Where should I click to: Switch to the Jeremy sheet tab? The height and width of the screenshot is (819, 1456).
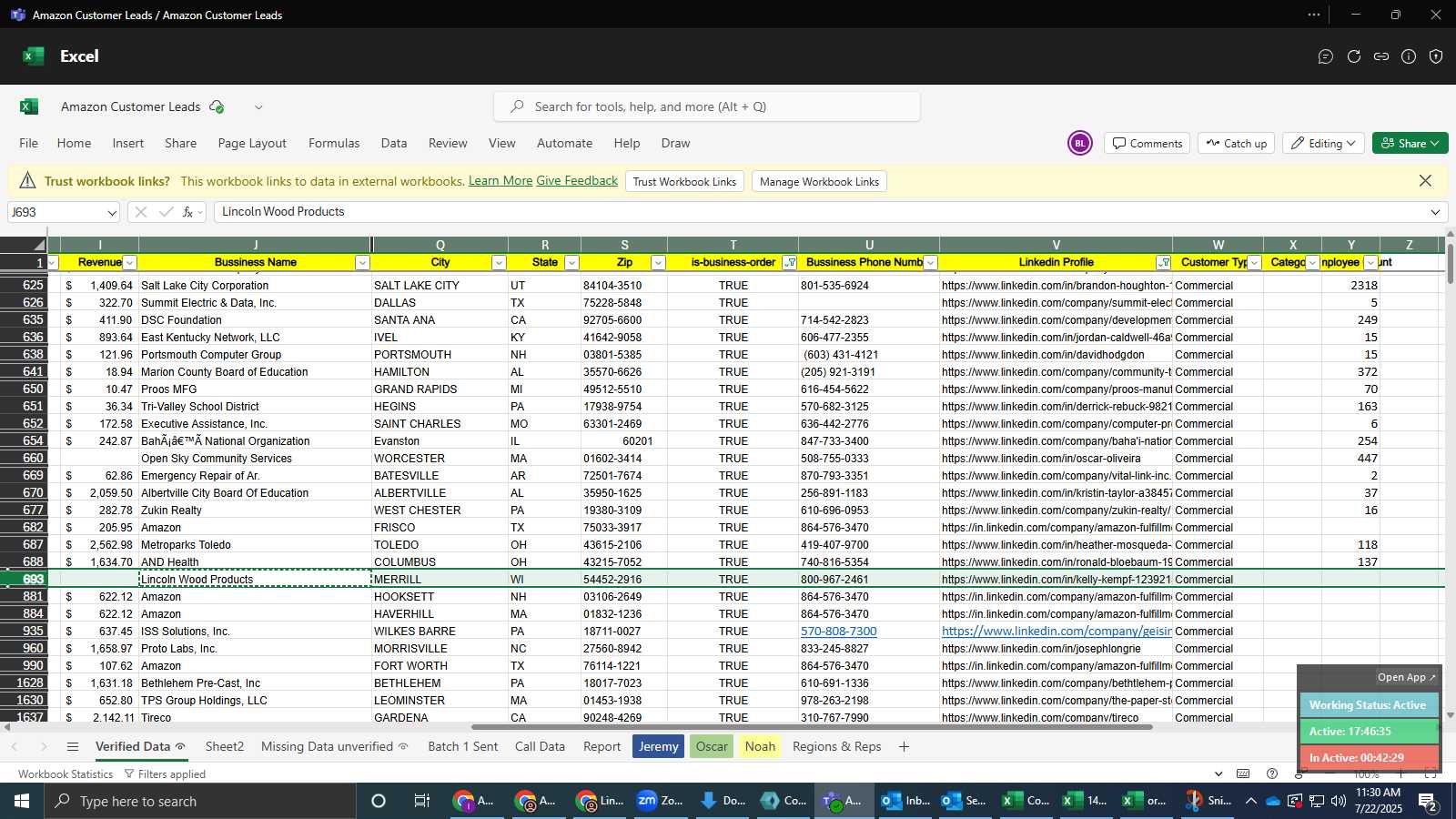(x=658, y=746)
